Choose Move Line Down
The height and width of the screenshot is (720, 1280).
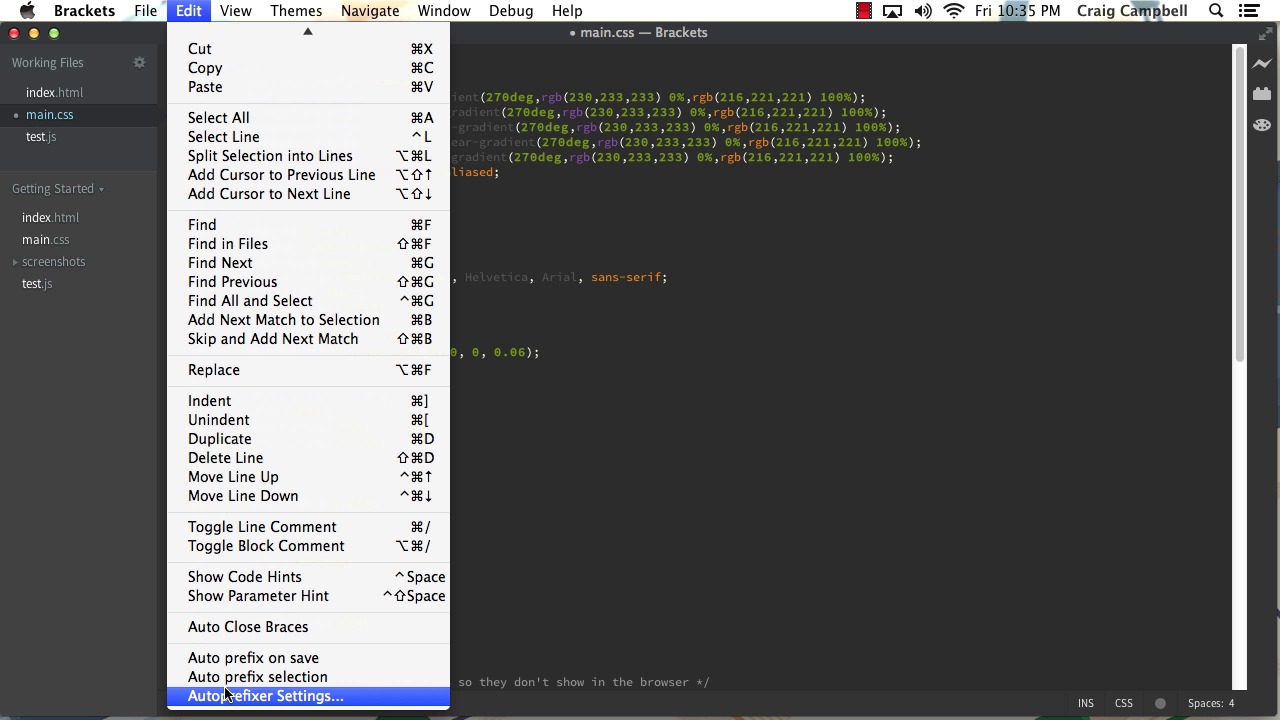click(309, 496)
